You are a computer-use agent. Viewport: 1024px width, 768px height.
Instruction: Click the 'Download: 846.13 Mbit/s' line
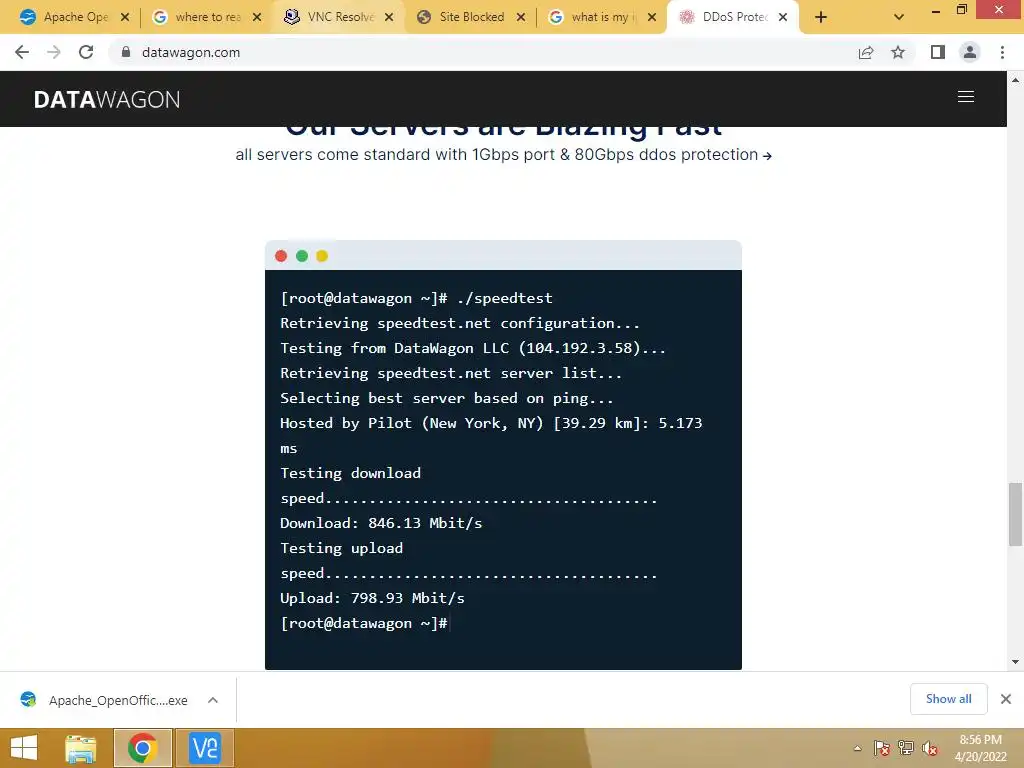(381, 523)
